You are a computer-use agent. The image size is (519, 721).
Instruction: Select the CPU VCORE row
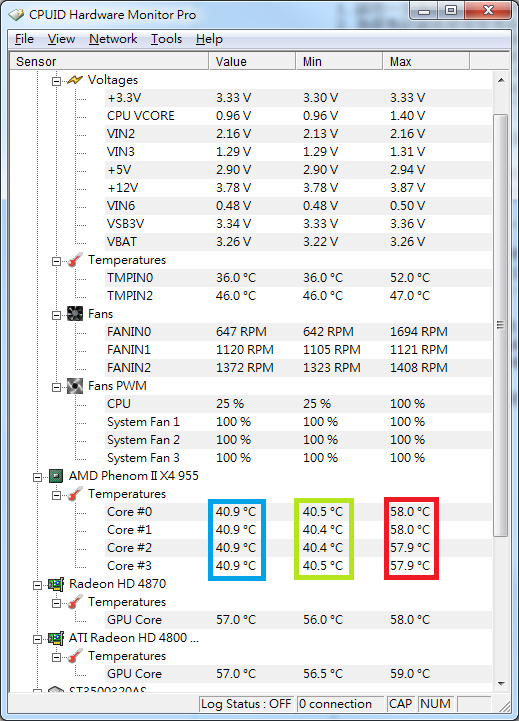[298, 116]
